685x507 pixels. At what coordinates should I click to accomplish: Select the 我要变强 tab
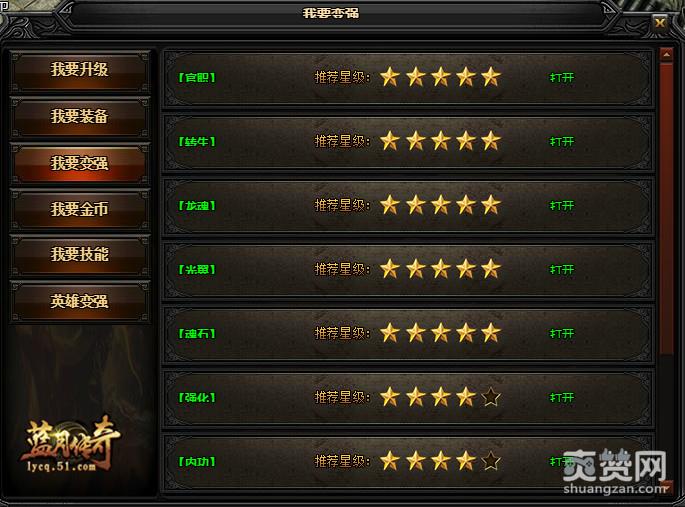click(80, 163)
